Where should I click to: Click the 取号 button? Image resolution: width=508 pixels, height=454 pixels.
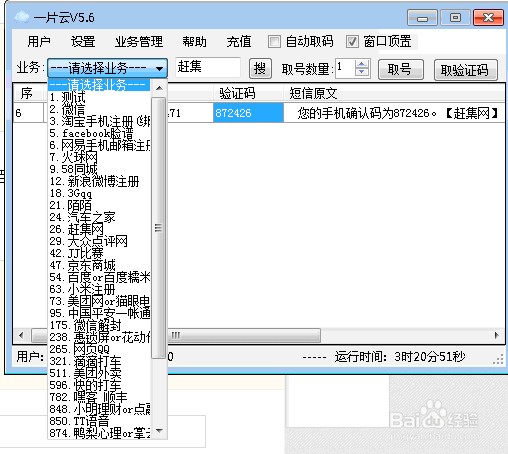tap(401, 69)
